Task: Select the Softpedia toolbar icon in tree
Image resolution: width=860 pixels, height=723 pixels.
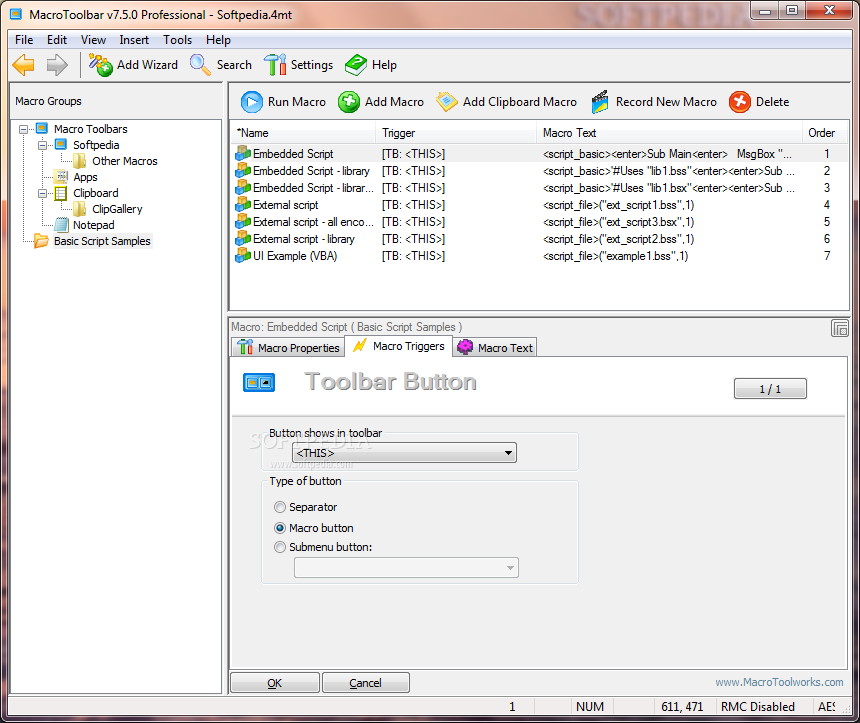Action: pos(61,145)
